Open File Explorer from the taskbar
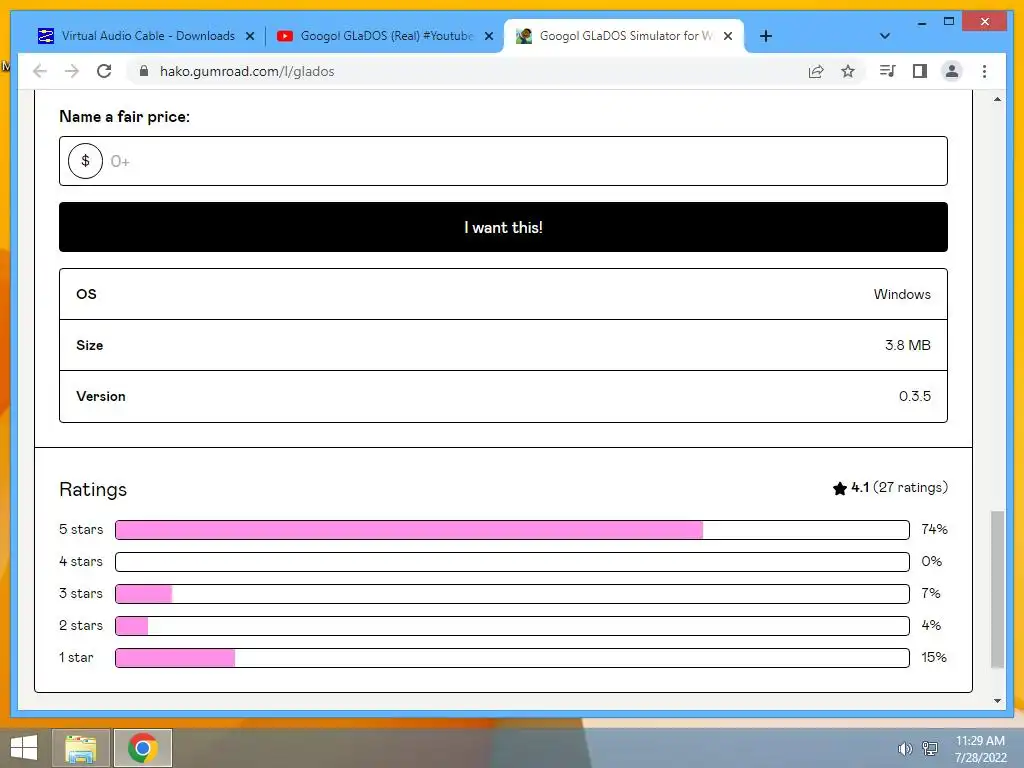The height and width of the screenshot is (768, 1024). point(81,748)
